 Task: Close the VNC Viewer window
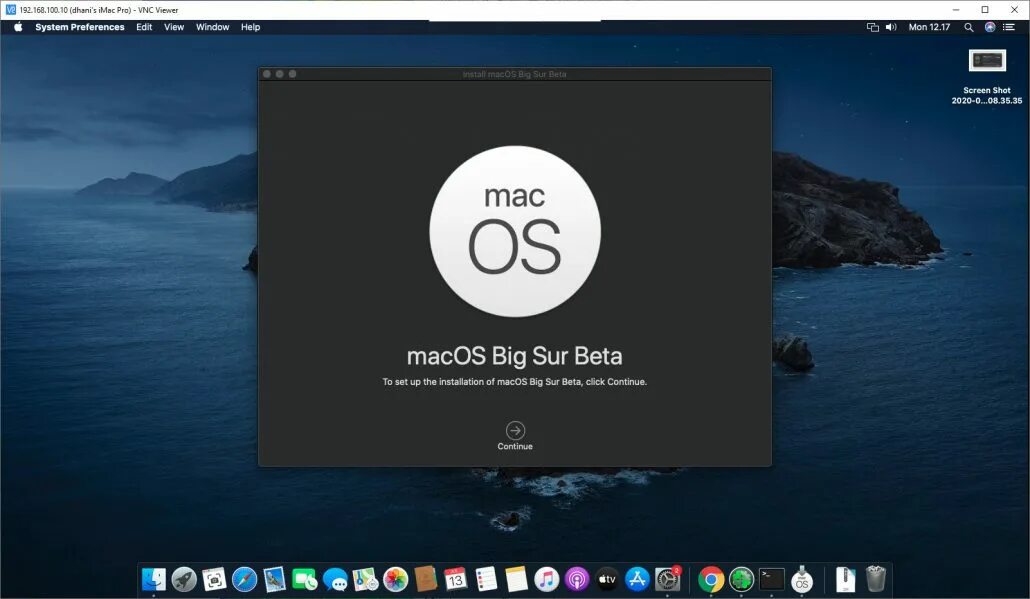[1014, 9]
